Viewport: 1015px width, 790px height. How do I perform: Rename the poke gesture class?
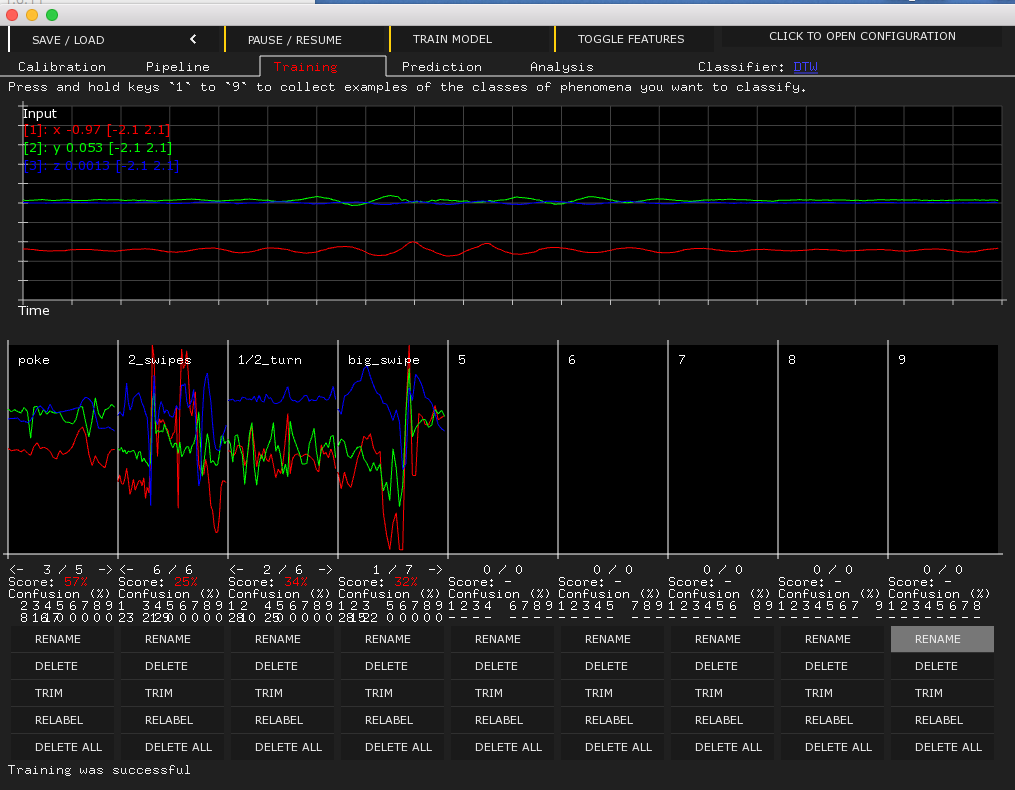63,639
